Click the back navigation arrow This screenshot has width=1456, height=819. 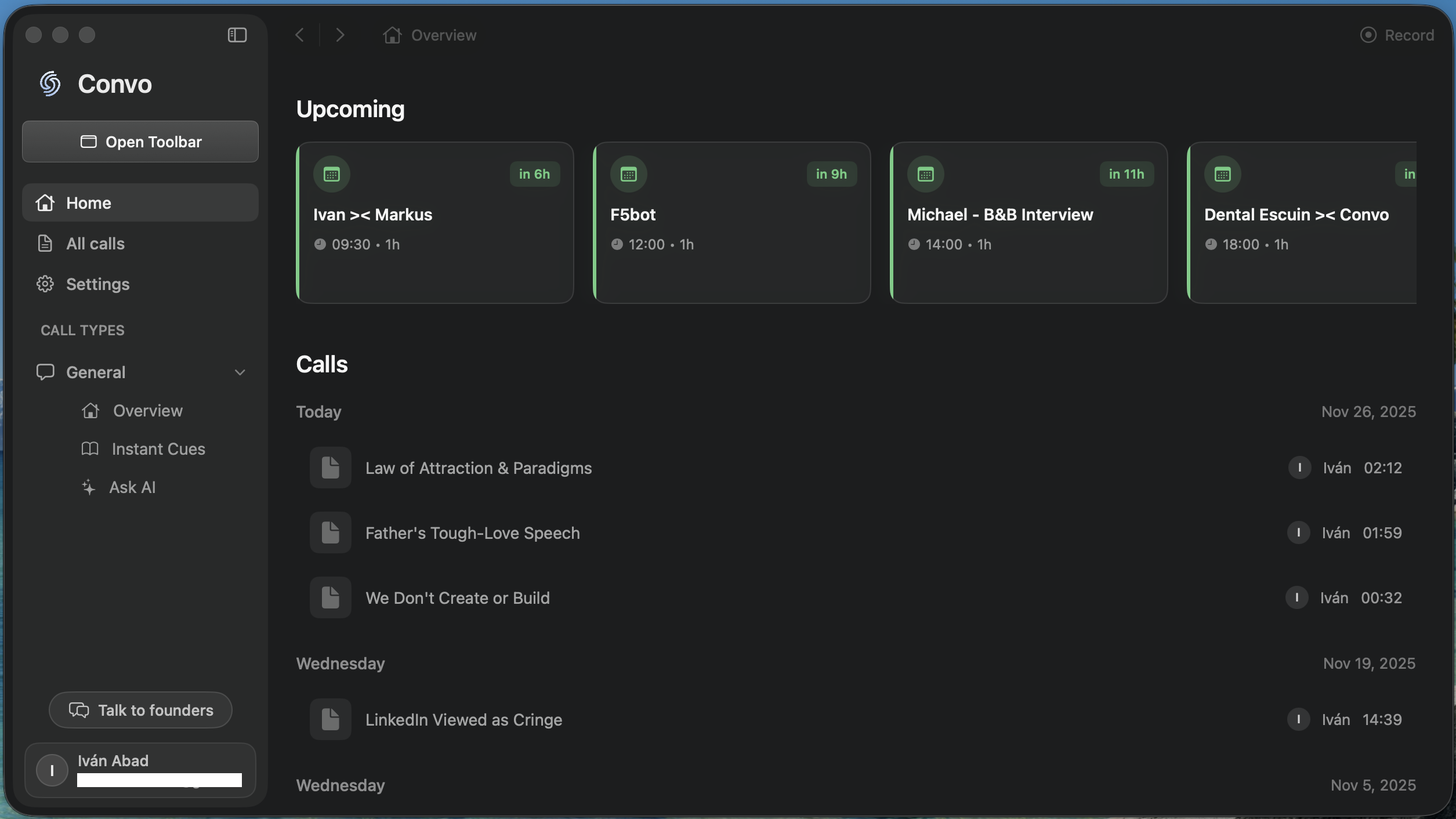click(x=299, y=35)
